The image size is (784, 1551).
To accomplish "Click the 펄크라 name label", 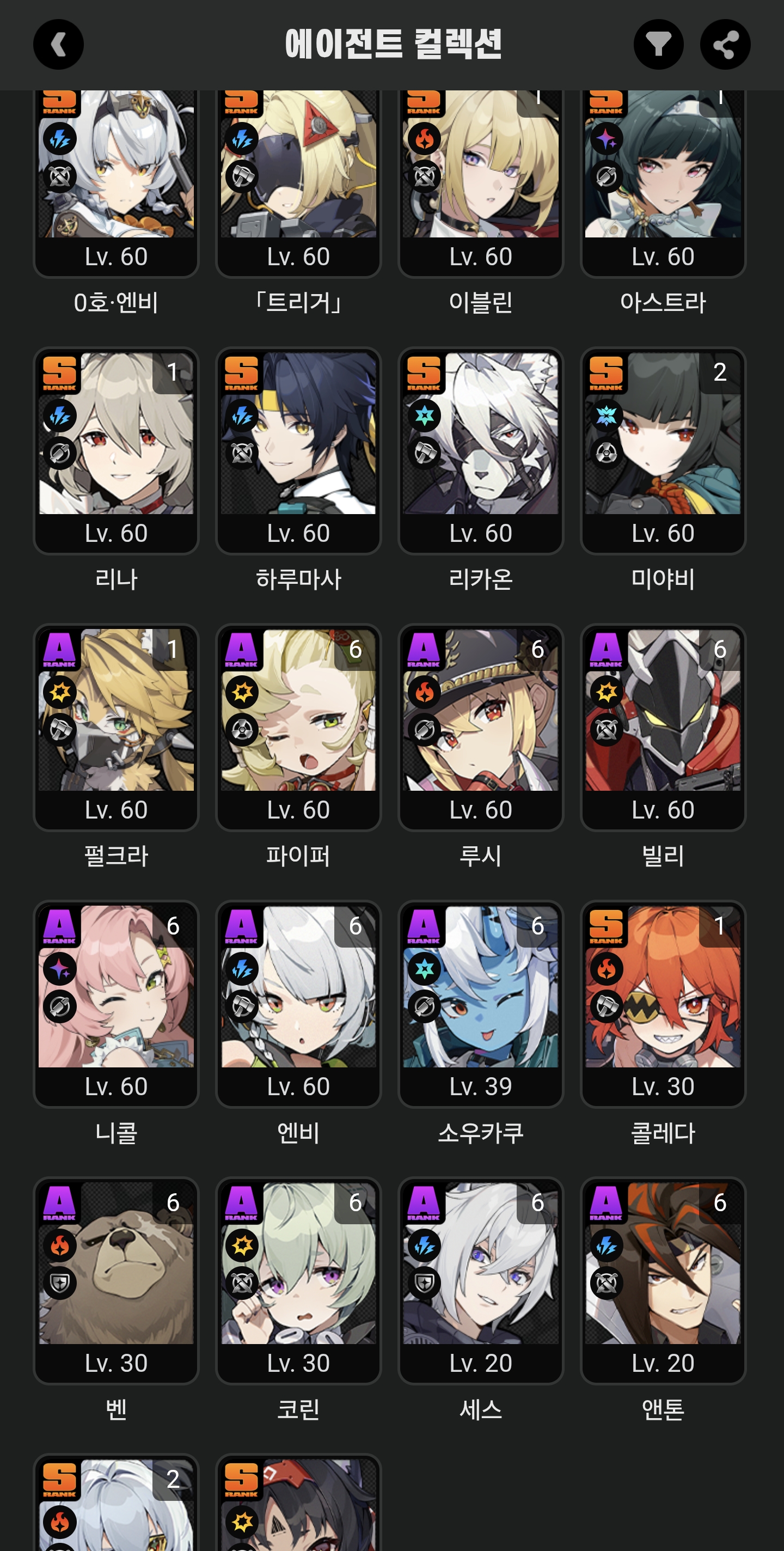I will pyautogui.click(x=116, y=855).
